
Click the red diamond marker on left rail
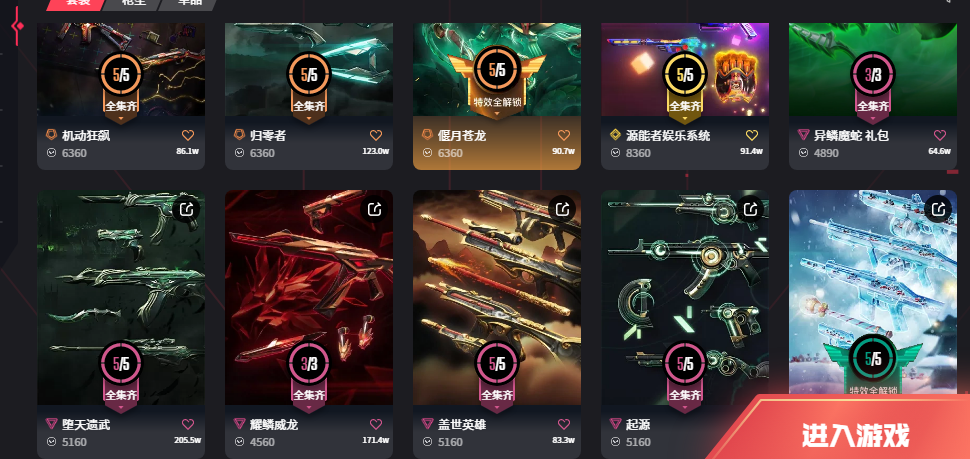18,26
